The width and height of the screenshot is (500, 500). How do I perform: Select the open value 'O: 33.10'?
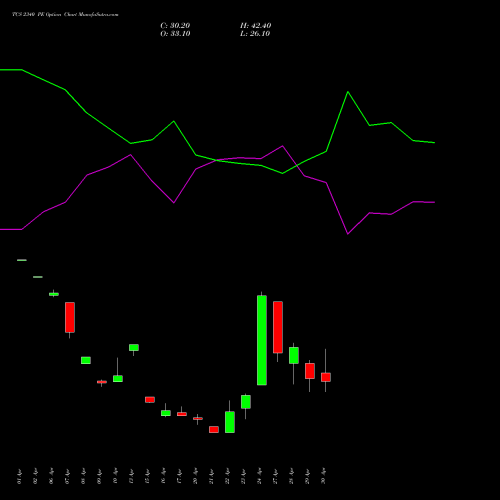pyautogui.click(x=175, y=34)
